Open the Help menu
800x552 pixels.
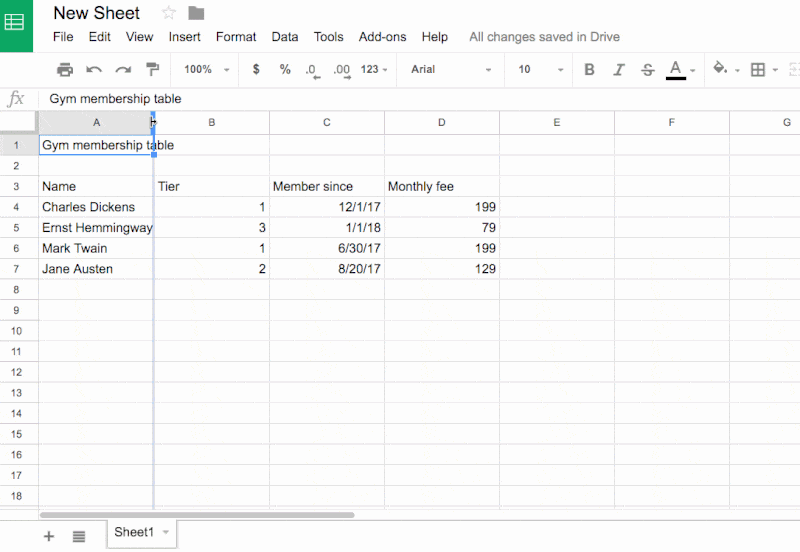[435, 37]
